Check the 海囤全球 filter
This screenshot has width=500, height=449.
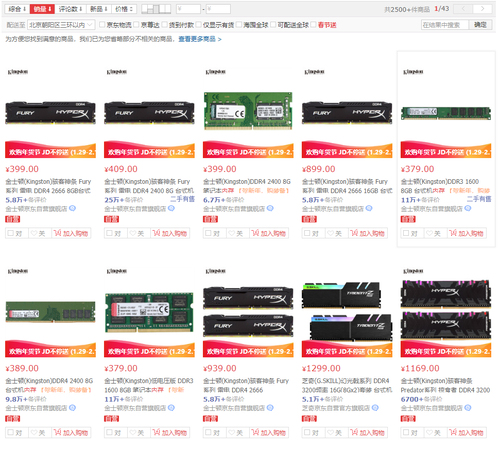[x=239, y=25]
